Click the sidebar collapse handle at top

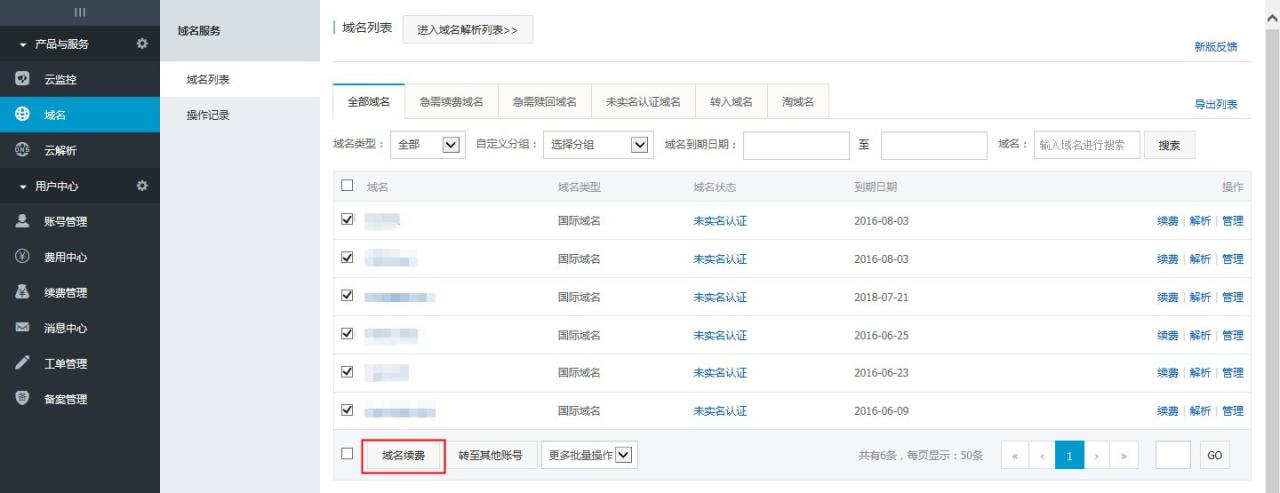pyautogui.click(x=80, y=12)
